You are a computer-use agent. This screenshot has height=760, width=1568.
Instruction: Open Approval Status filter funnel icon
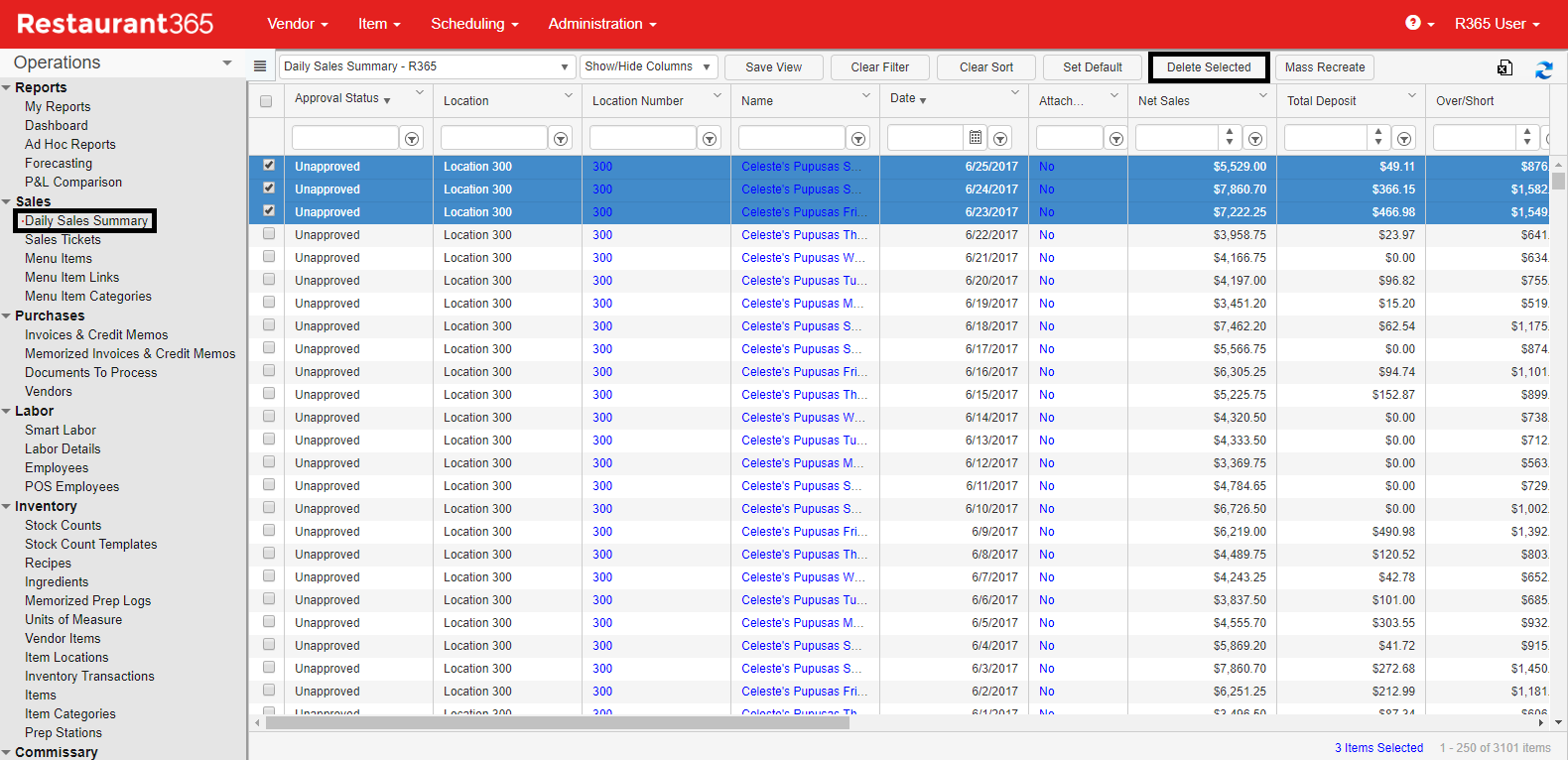(412, 138)
